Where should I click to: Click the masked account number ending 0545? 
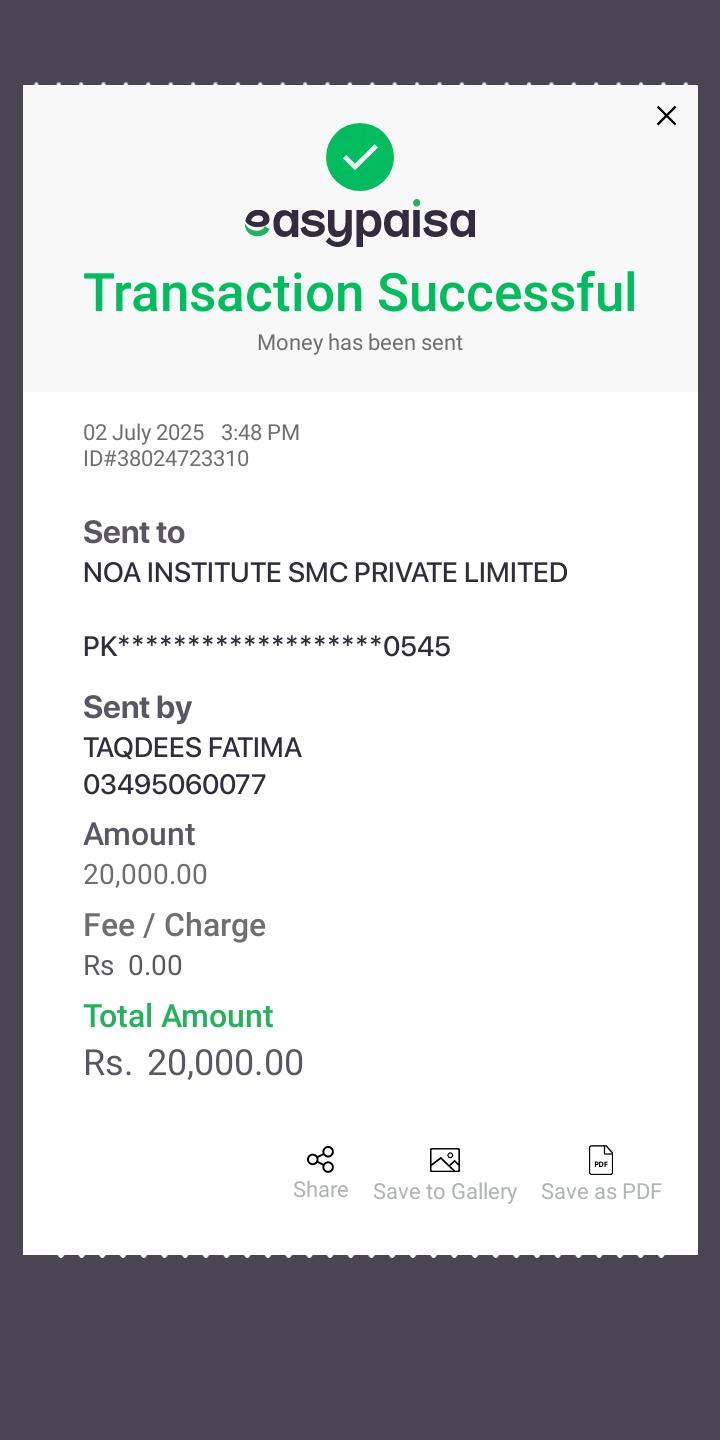click(x=267, y=647)
